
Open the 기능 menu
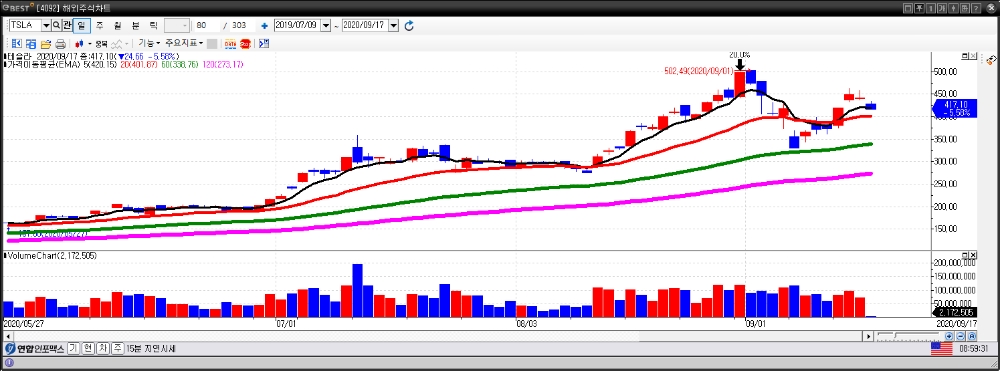click(x=149, y=43)
